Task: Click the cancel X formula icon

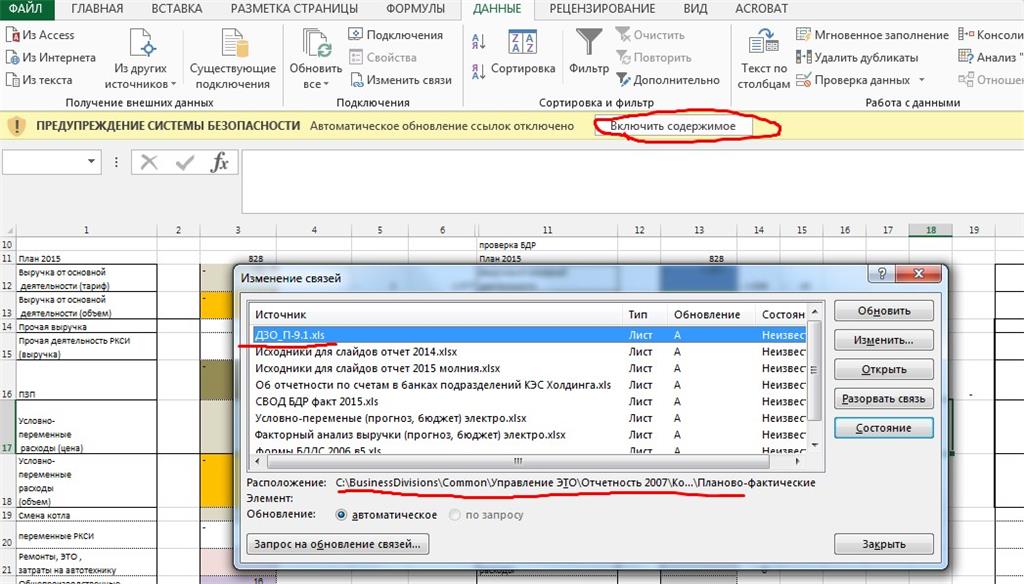Action: [x=149, y=162]
